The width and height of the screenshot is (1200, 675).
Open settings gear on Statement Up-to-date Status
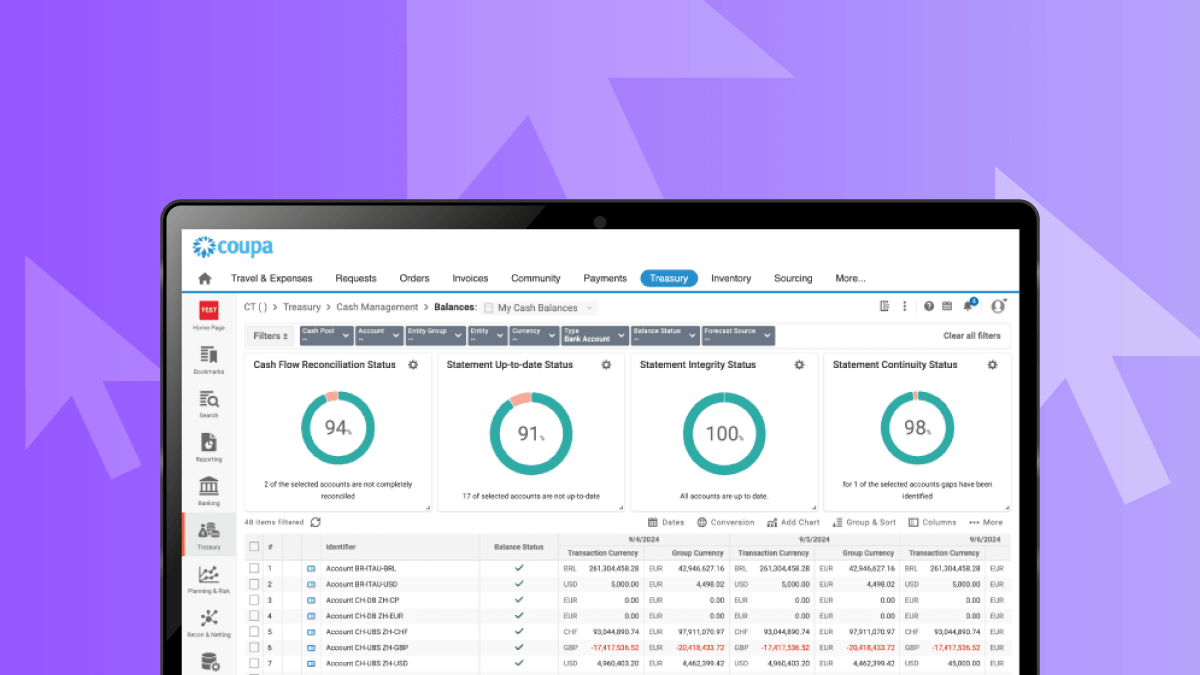tap(606, 365)
